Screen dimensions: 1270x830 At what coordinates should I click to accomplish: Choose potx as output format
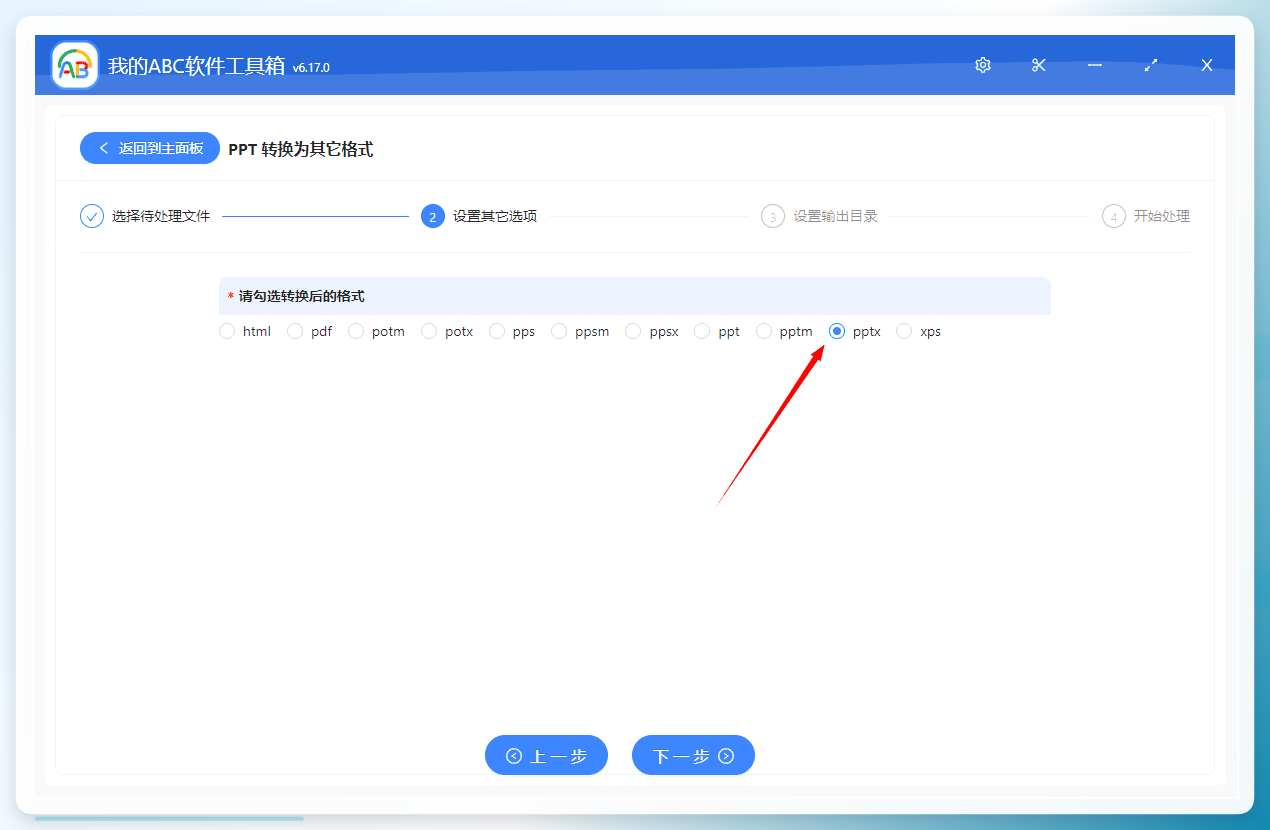pyautogui.click(x=429, y=331)
